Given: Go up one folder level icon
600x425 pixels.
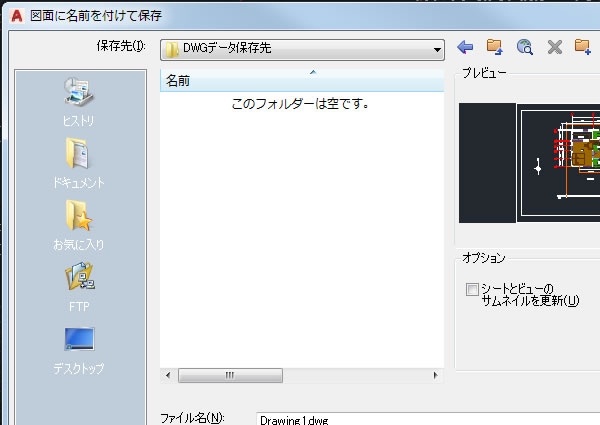Looking at the screenshot, I should pos(494,47).
